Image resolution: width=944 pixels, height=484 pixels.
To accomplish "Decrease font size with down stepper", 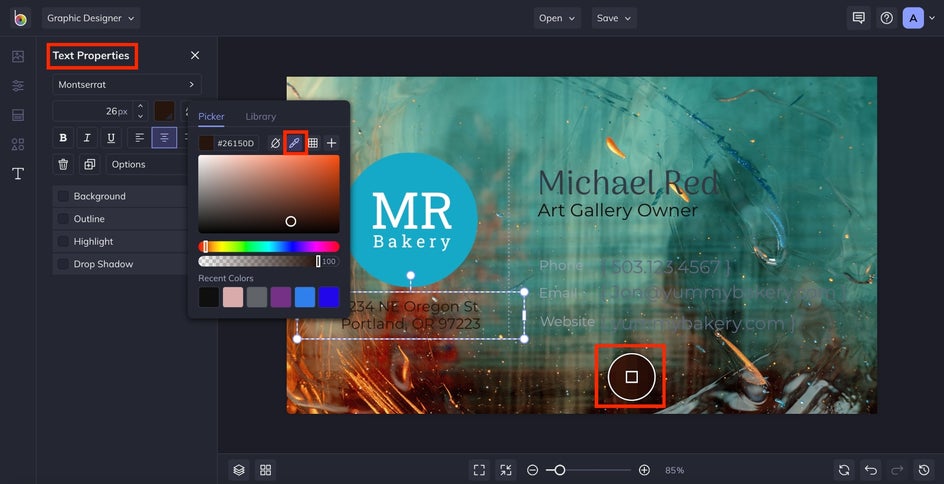I will pos(140,116).
